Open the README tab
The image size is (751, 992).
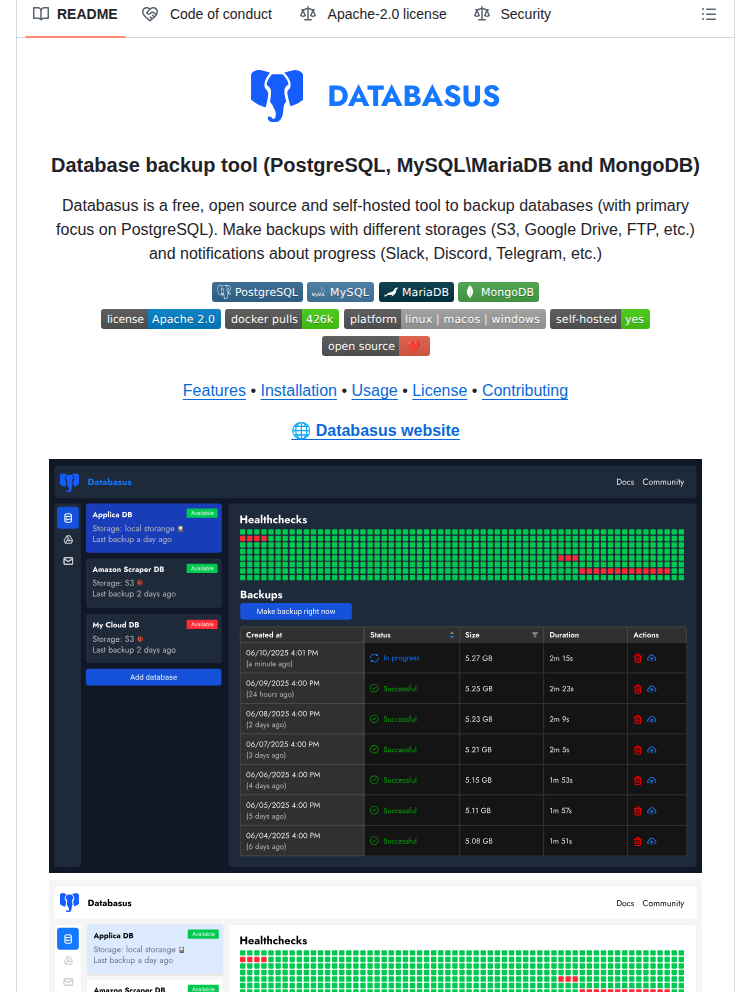pos(75,14)
